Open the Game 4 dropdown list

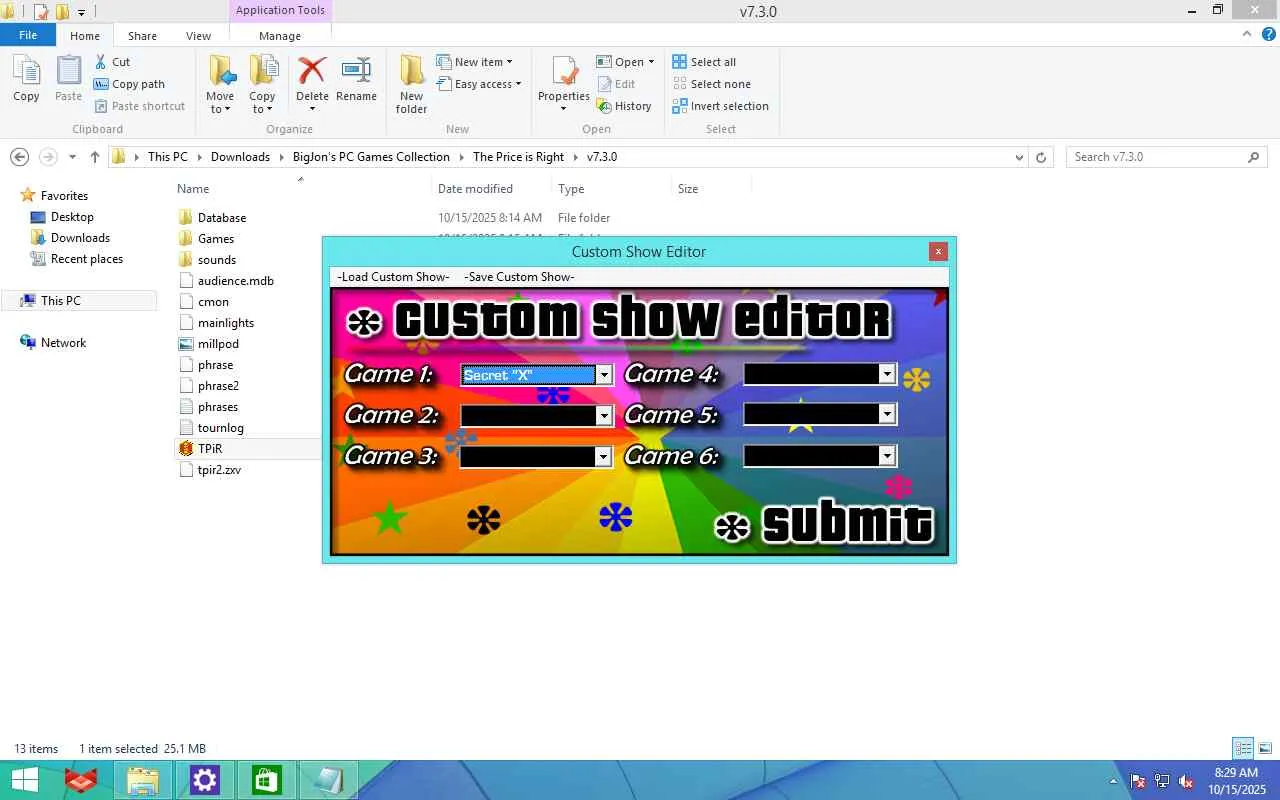click(x=887, y=374)
